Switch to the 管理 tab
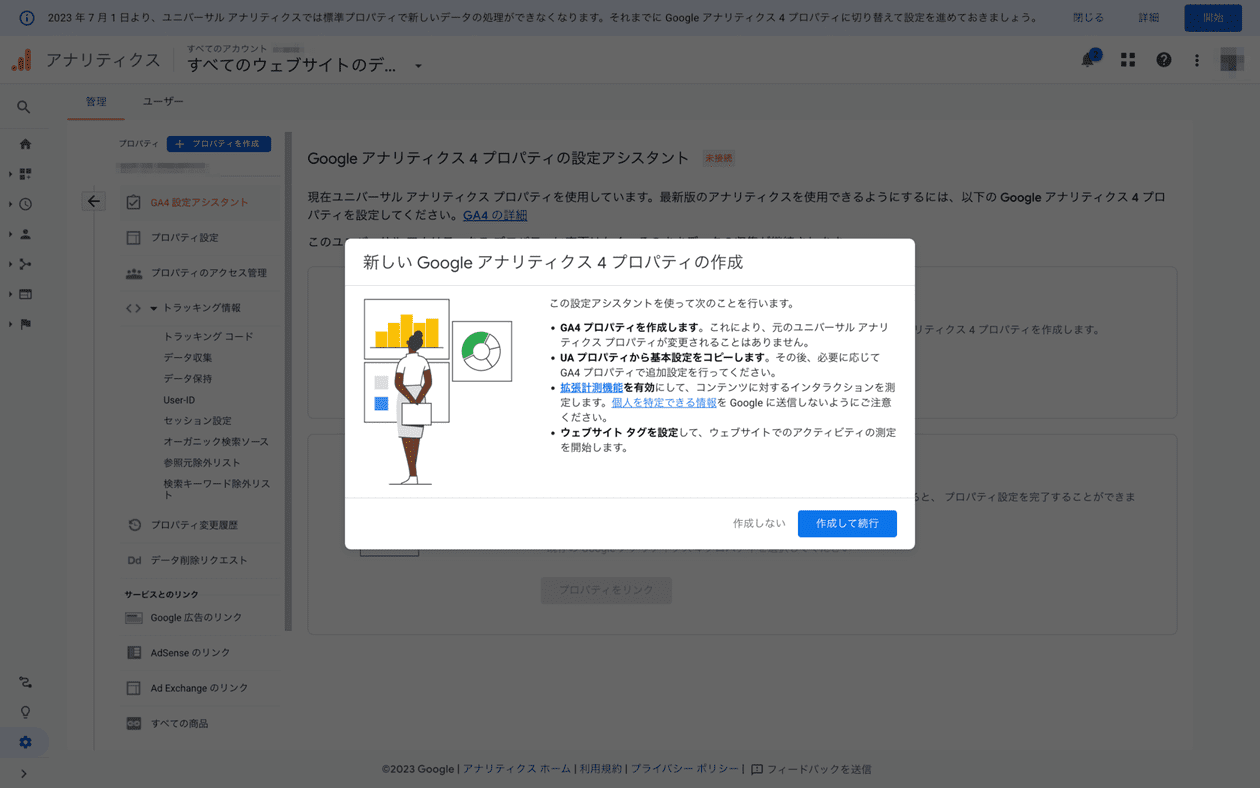The image size is (1260, 788). click(x=96, y=102)
